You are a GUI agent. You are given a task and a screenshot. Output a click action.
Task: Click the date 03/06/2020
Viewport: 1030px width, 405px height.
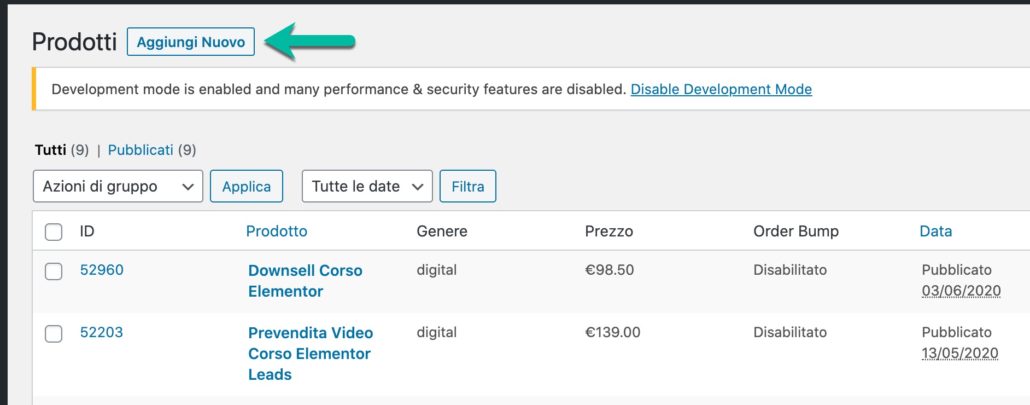coord(961,291)
